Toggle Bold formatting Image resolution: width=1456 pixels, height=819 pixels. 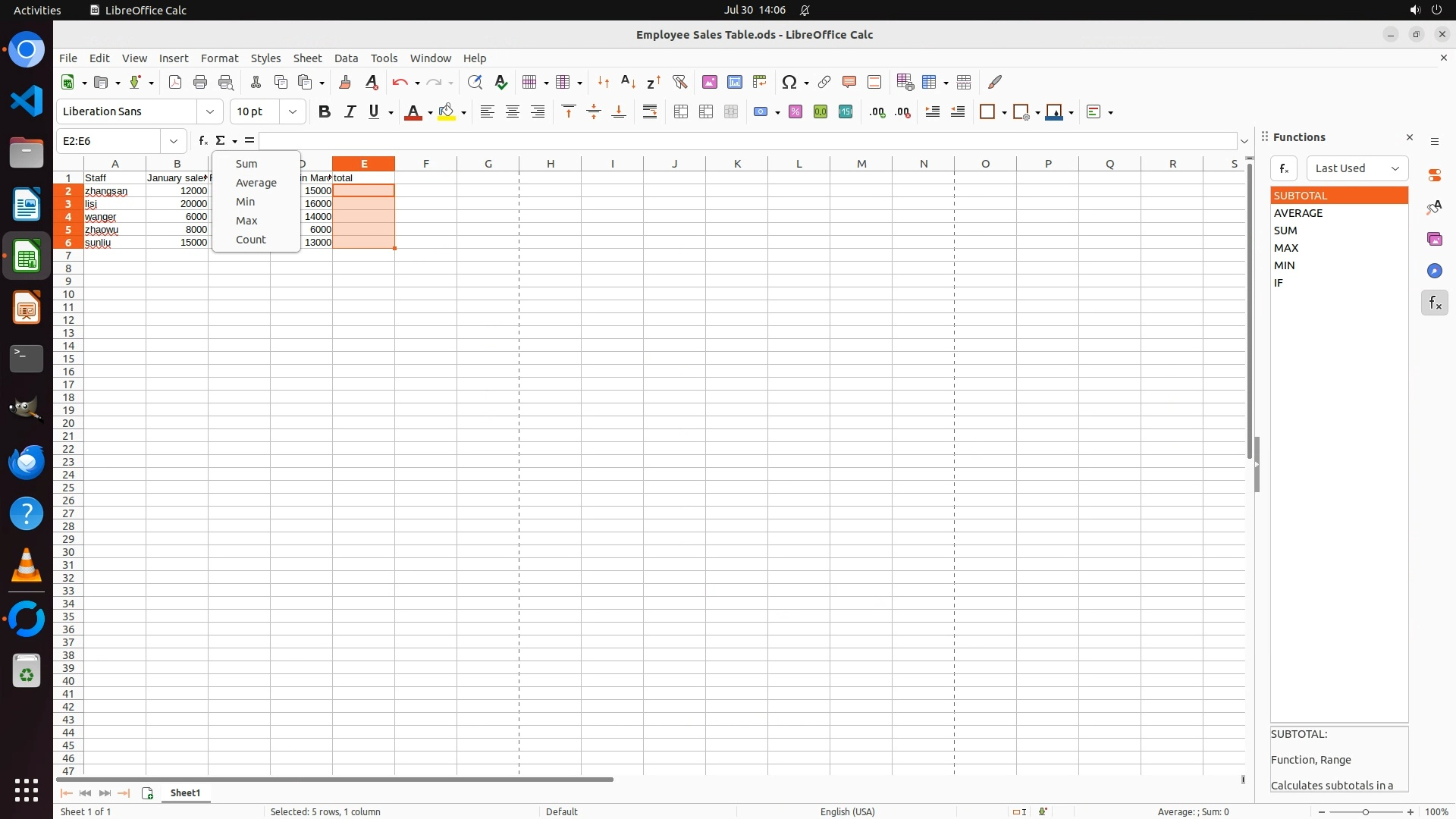(325, 112)
